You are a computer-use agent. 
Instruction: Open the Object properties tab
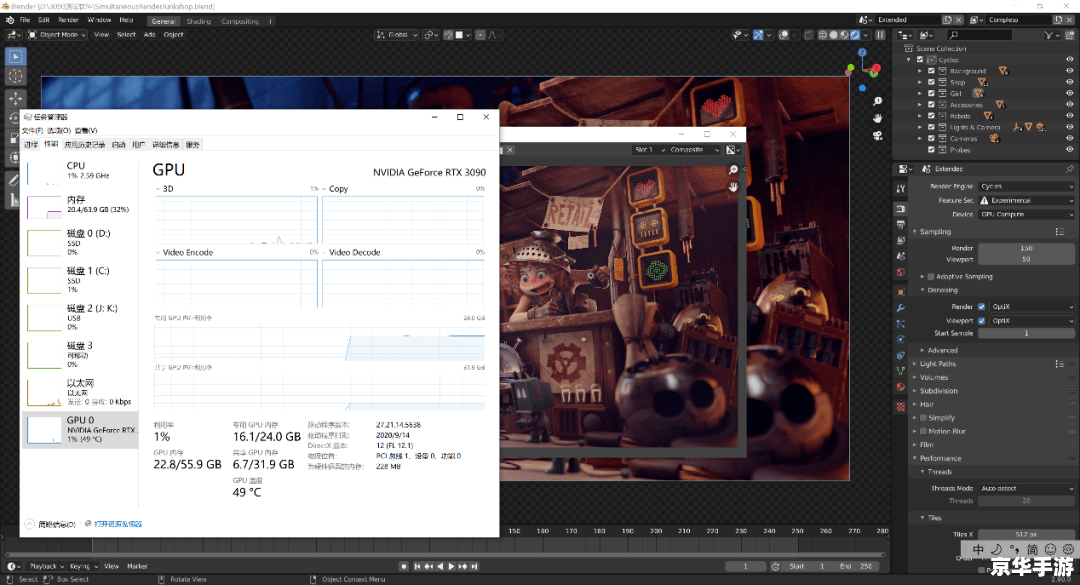pyautogui.click(x=901, y=292)
